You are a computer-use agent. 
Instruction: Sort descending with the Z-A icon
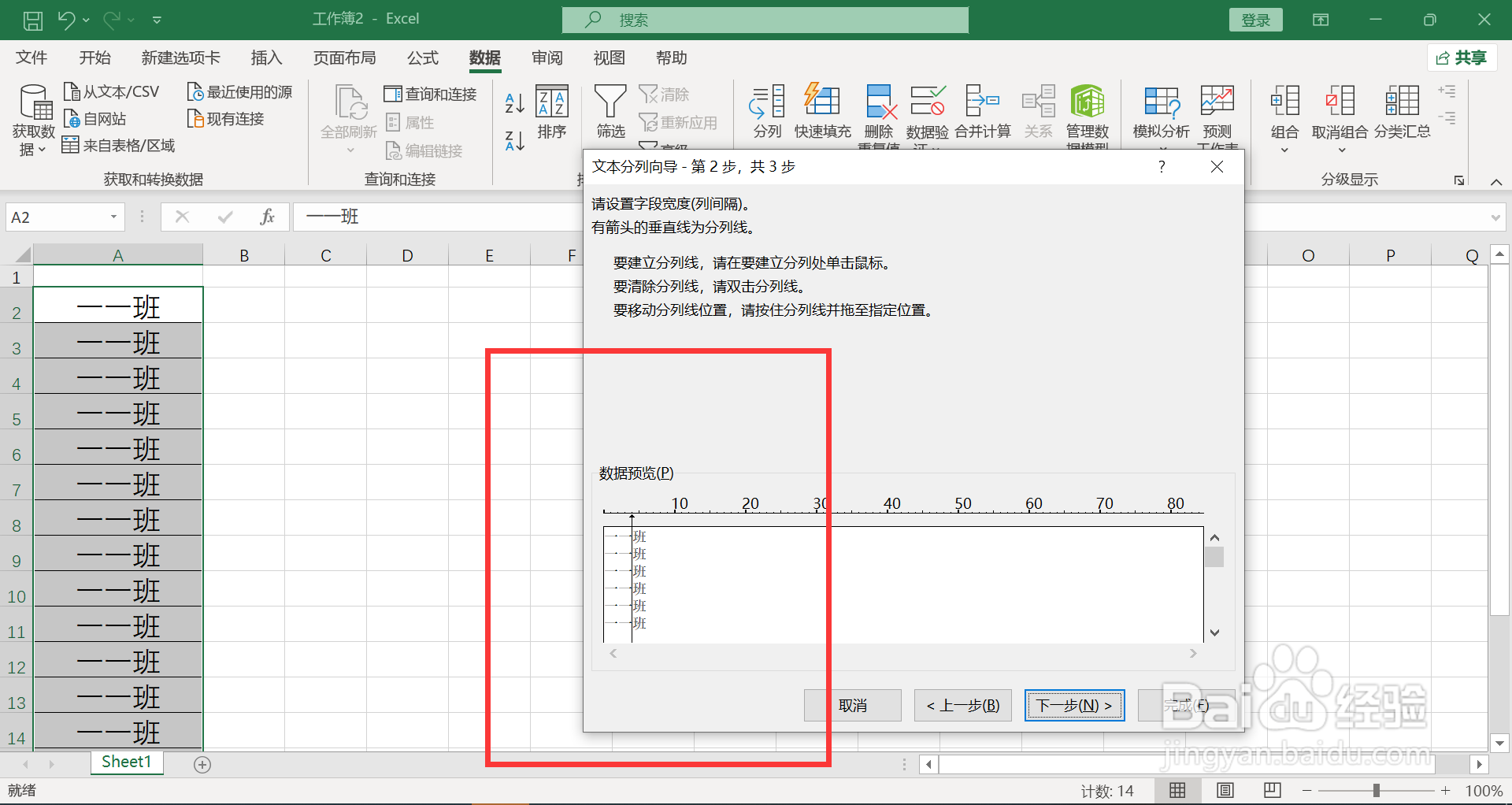tap(514, 141)
